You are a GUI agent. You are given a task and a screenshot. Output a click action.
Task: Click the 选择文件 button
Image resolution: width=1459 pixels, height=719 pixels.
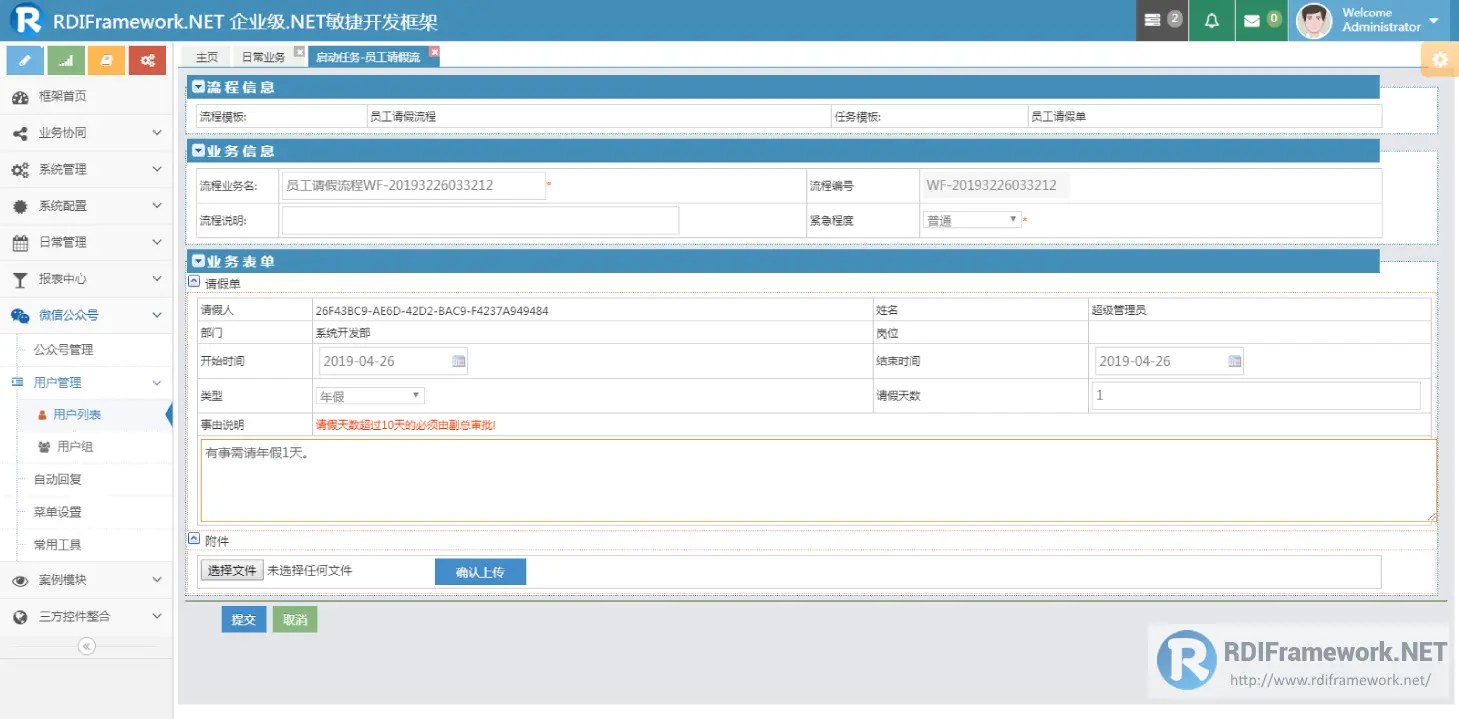232,571
